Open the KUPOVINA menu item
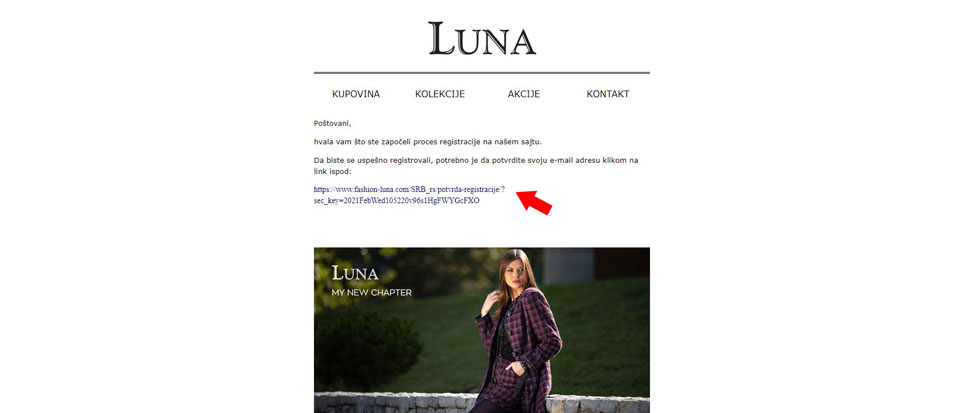Image resolution: width=960 pixels, height=413 pixels. [356, 94]
